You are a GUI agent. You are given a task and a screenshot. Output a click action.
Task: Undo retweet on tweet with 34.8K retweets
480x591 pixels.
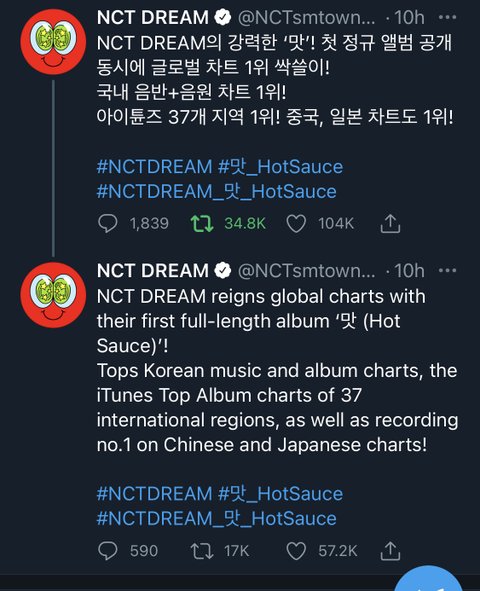202,224
